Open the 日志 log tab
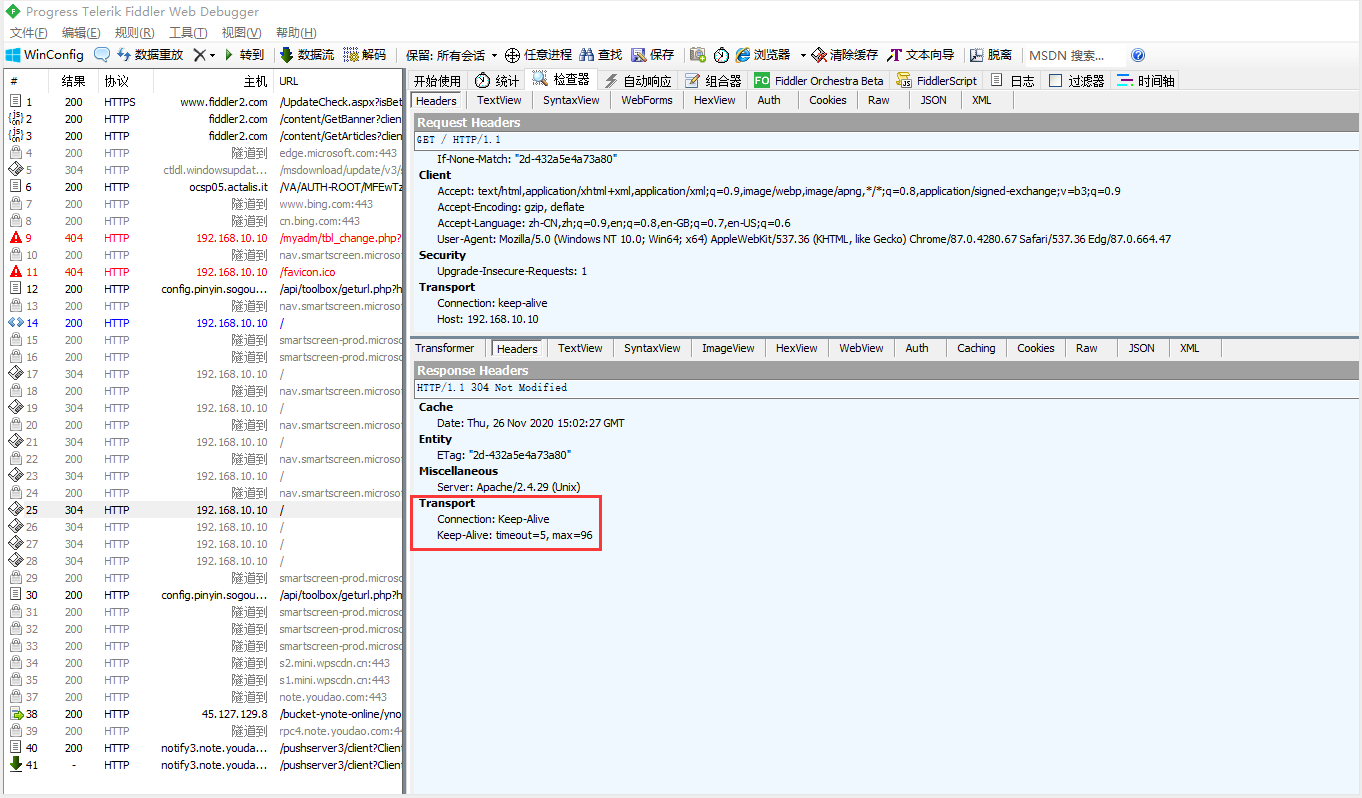Image resolution: width=1362 pixels, height=798 pixels. pos(1013,80)
